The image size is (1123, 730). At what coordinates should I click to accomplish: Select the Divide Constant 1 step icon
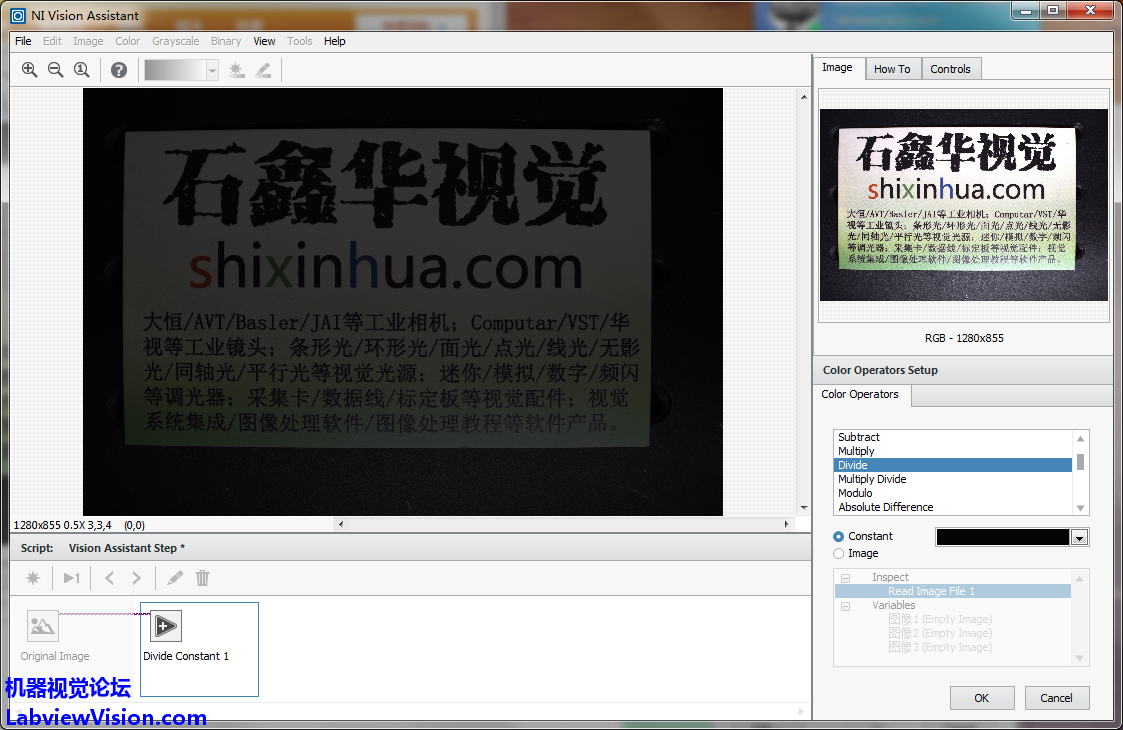(x=165, y=626)
